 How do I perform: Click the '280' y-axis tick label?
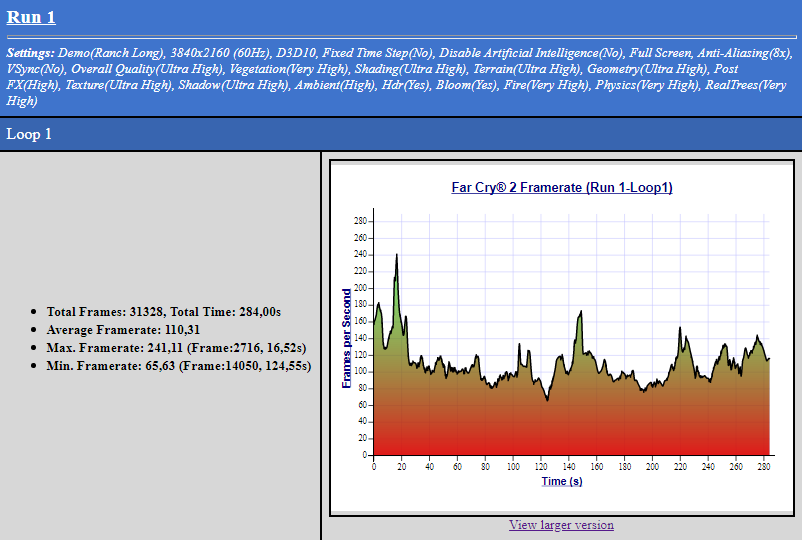[x=360, y=221]
